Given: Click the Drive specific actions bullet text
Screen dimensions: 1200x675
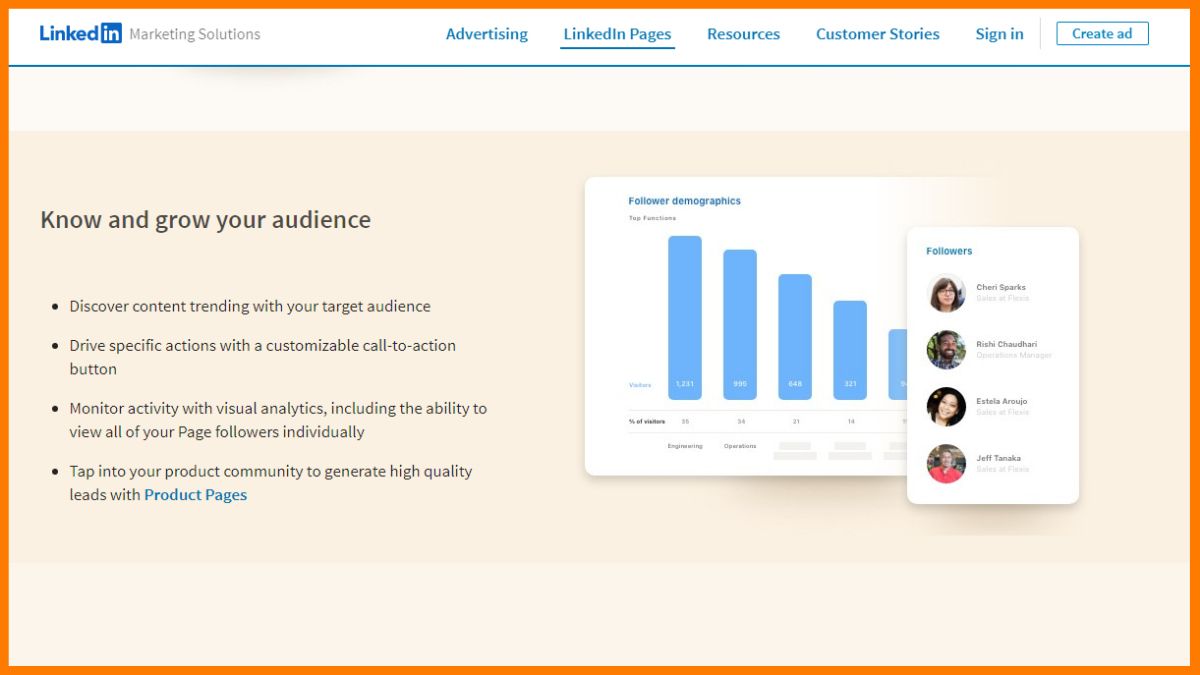Looking at the screenshot, I should (x=262, y=357).
